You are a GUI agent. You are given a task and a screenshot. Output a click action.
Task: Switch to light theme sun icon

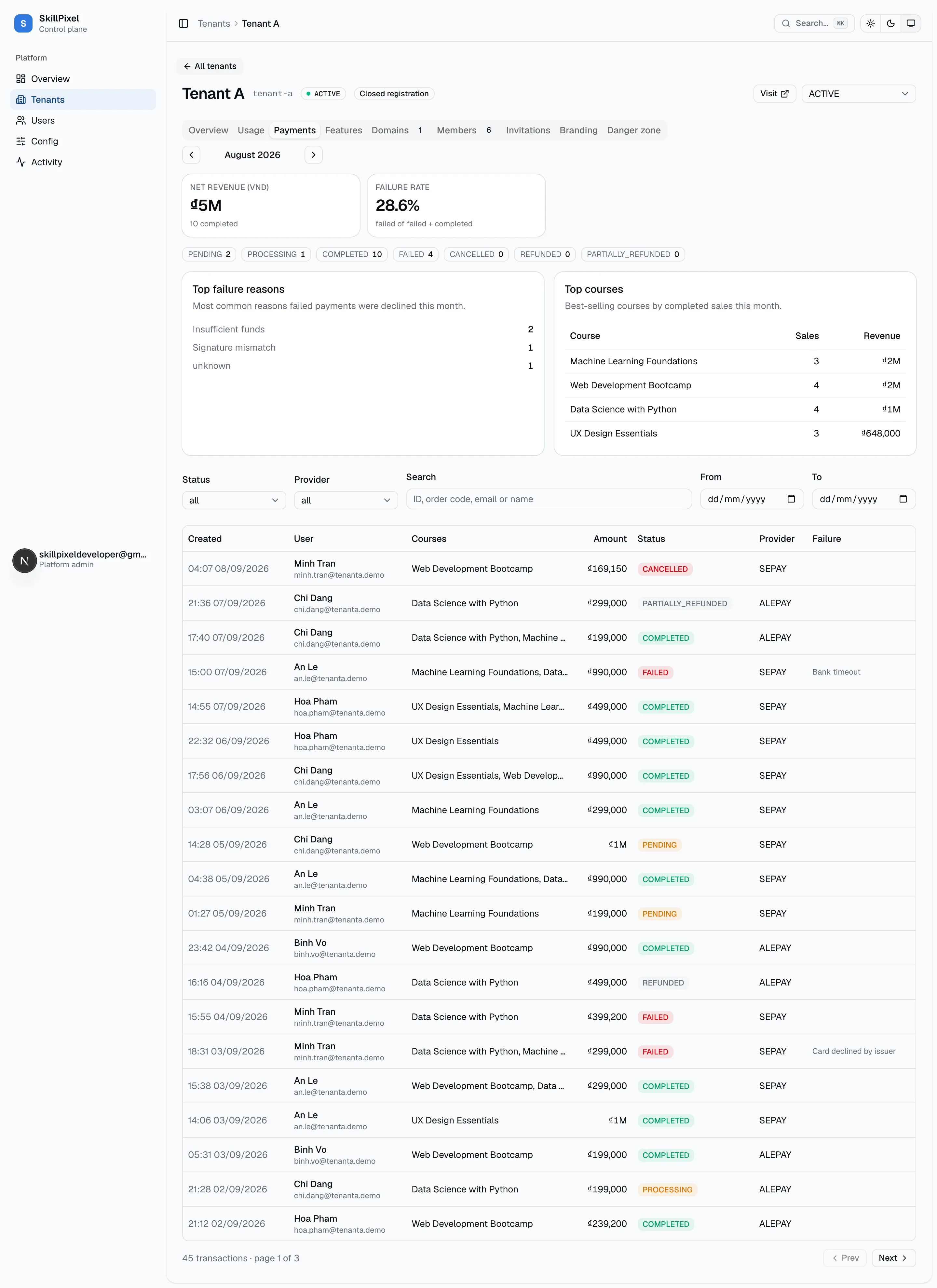[x=871, y=23]
